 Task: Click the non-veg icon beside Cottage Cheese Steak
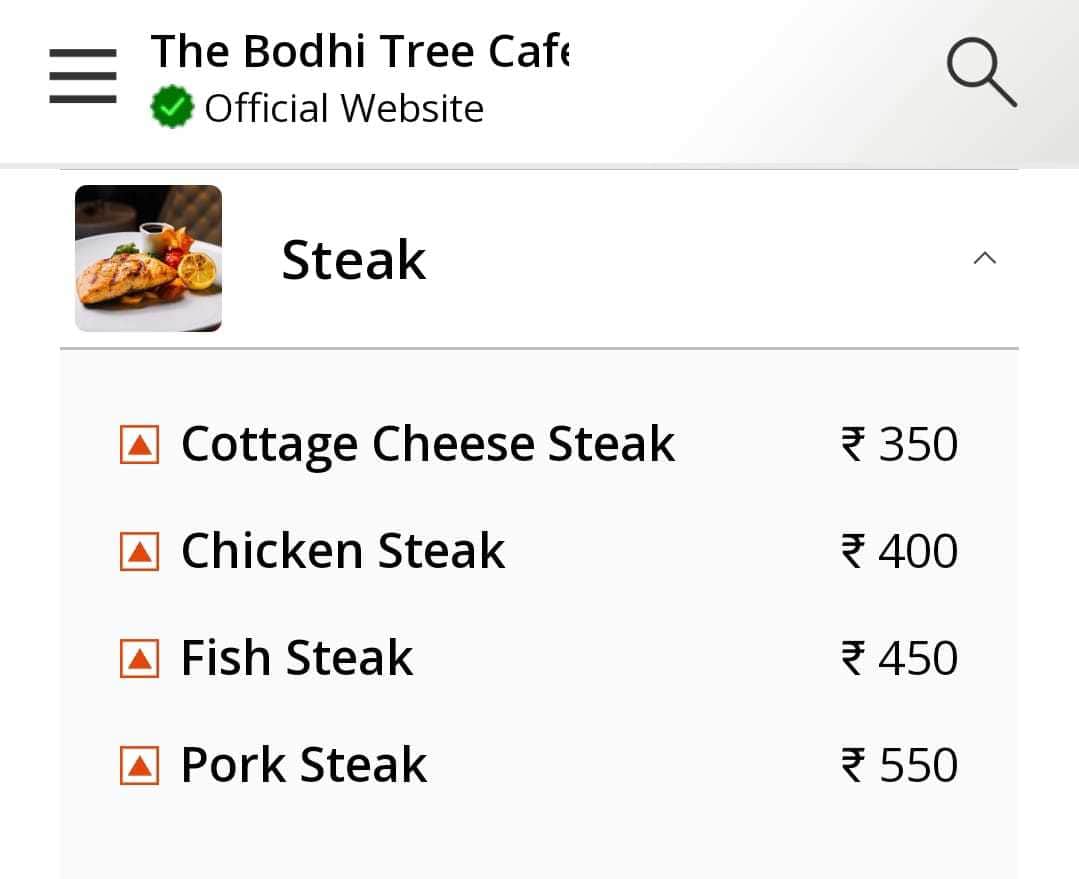pos(141,443)
